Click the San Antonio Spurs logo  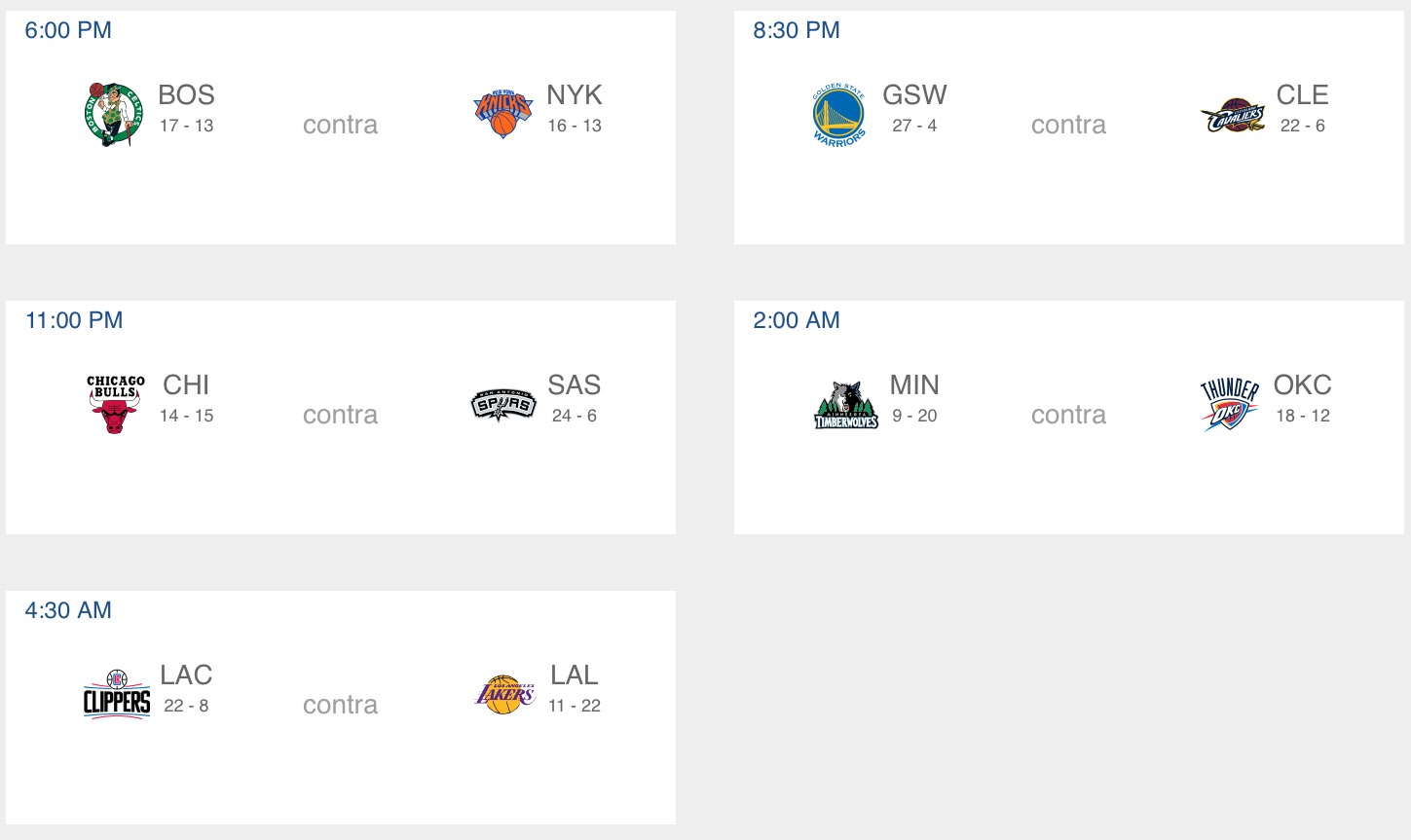(502, 404)
